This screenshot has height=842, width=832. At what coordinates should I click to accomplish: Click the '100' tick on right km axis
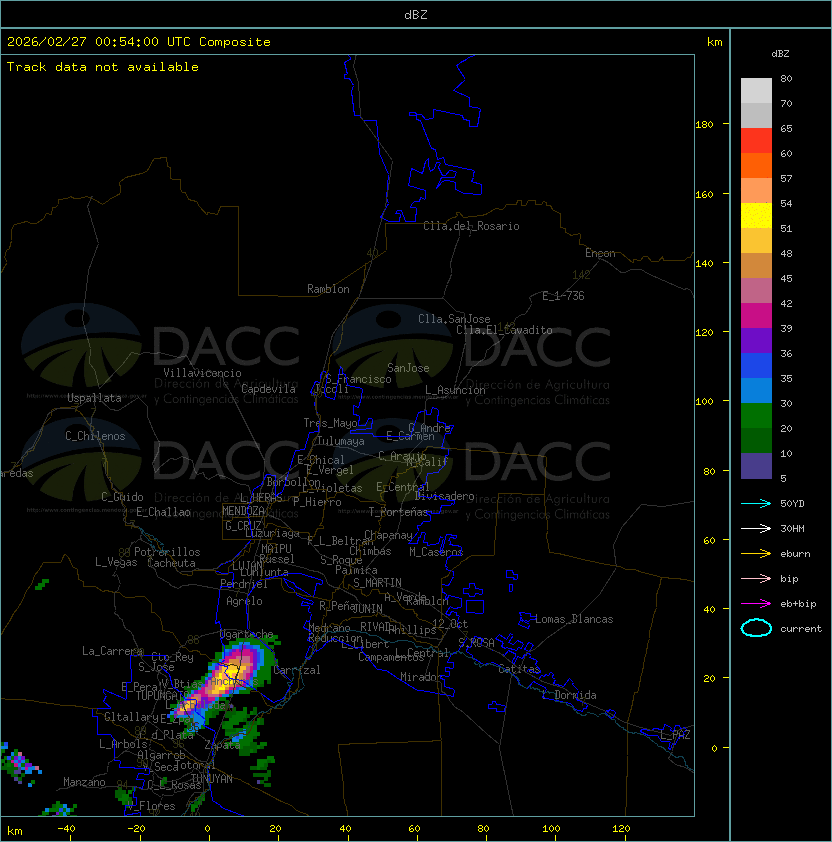click(704, 402)
